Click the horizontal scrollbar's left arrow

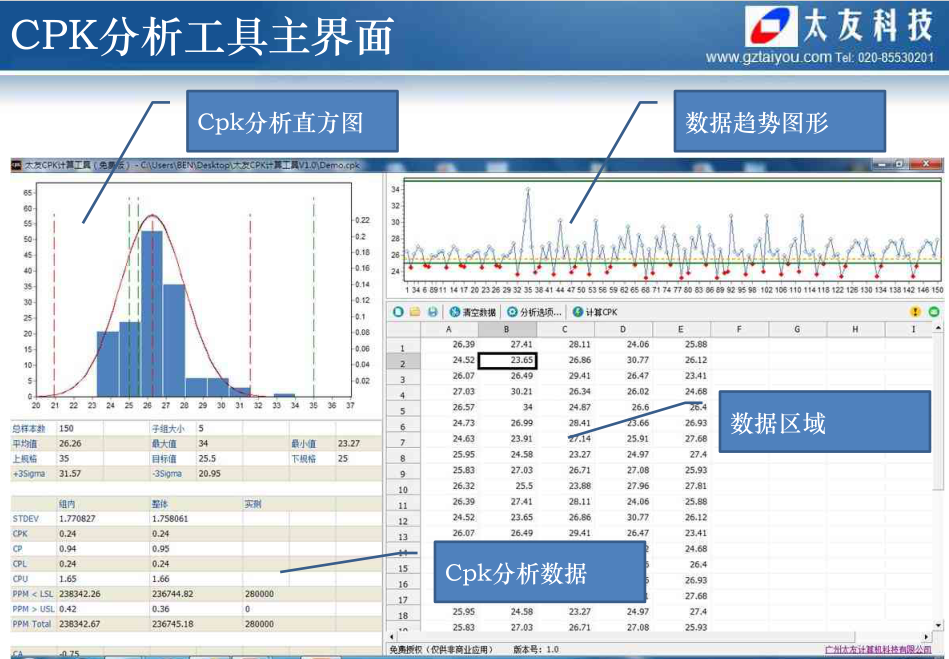click(392, 636)
